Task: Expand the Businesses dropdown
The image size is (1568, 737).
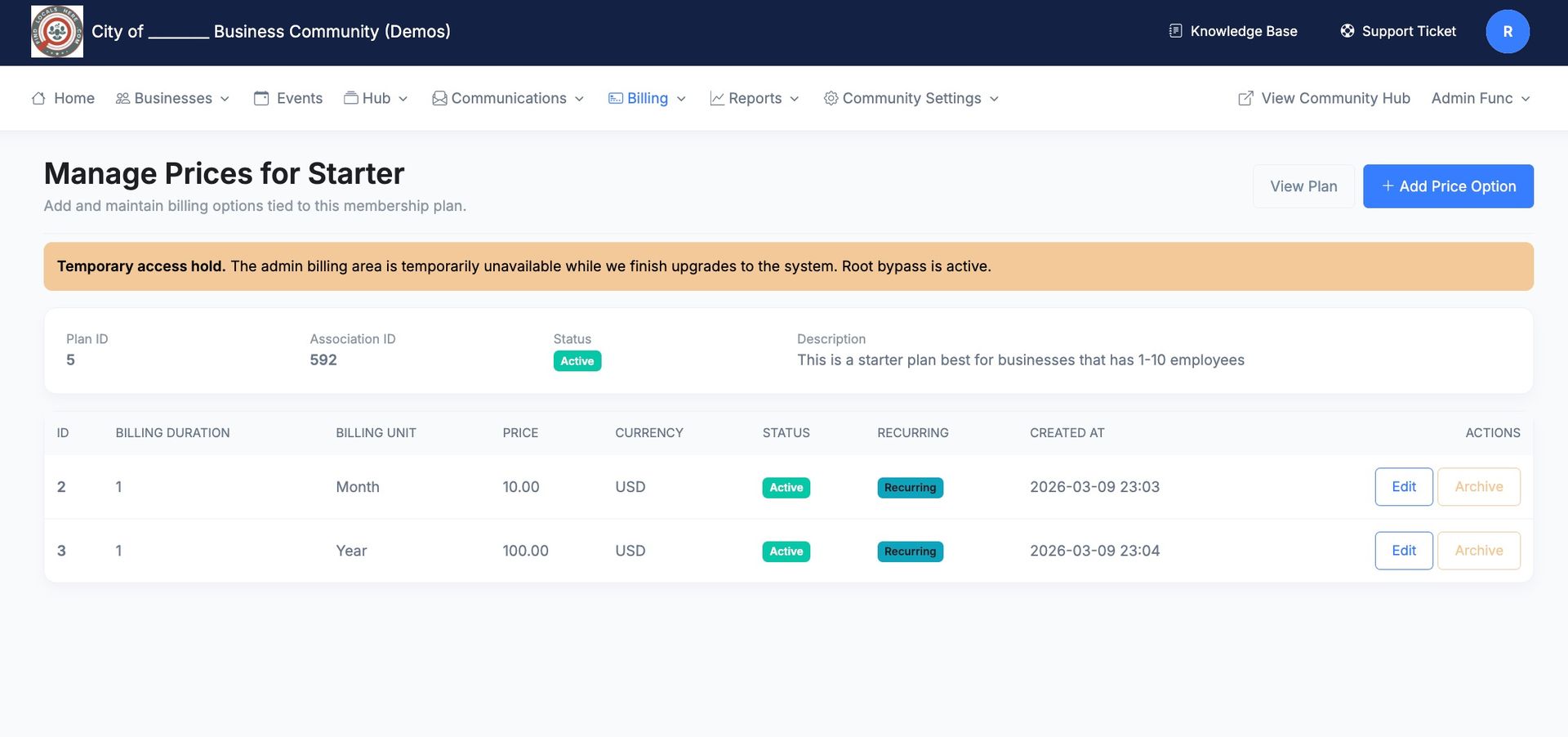Action: [x=172, y=98]
